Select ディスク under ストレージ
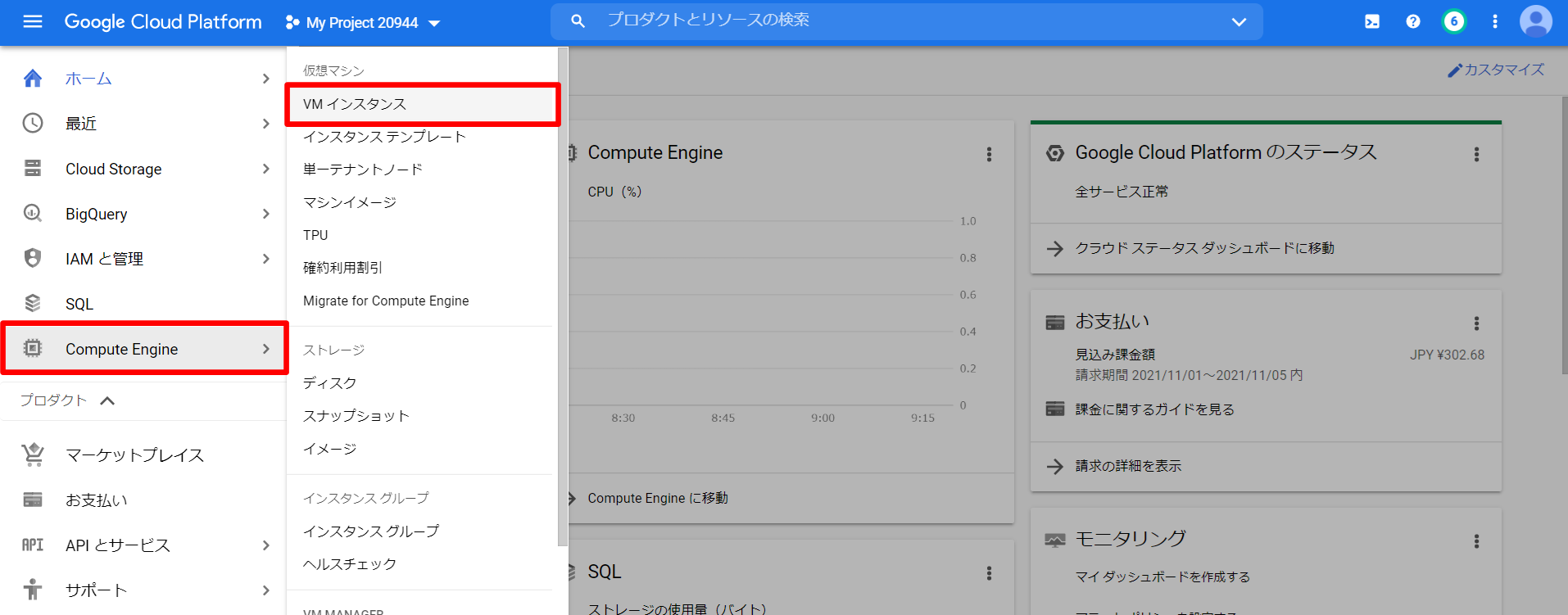This screenshot has width=1568, height=615. point(422,383)
